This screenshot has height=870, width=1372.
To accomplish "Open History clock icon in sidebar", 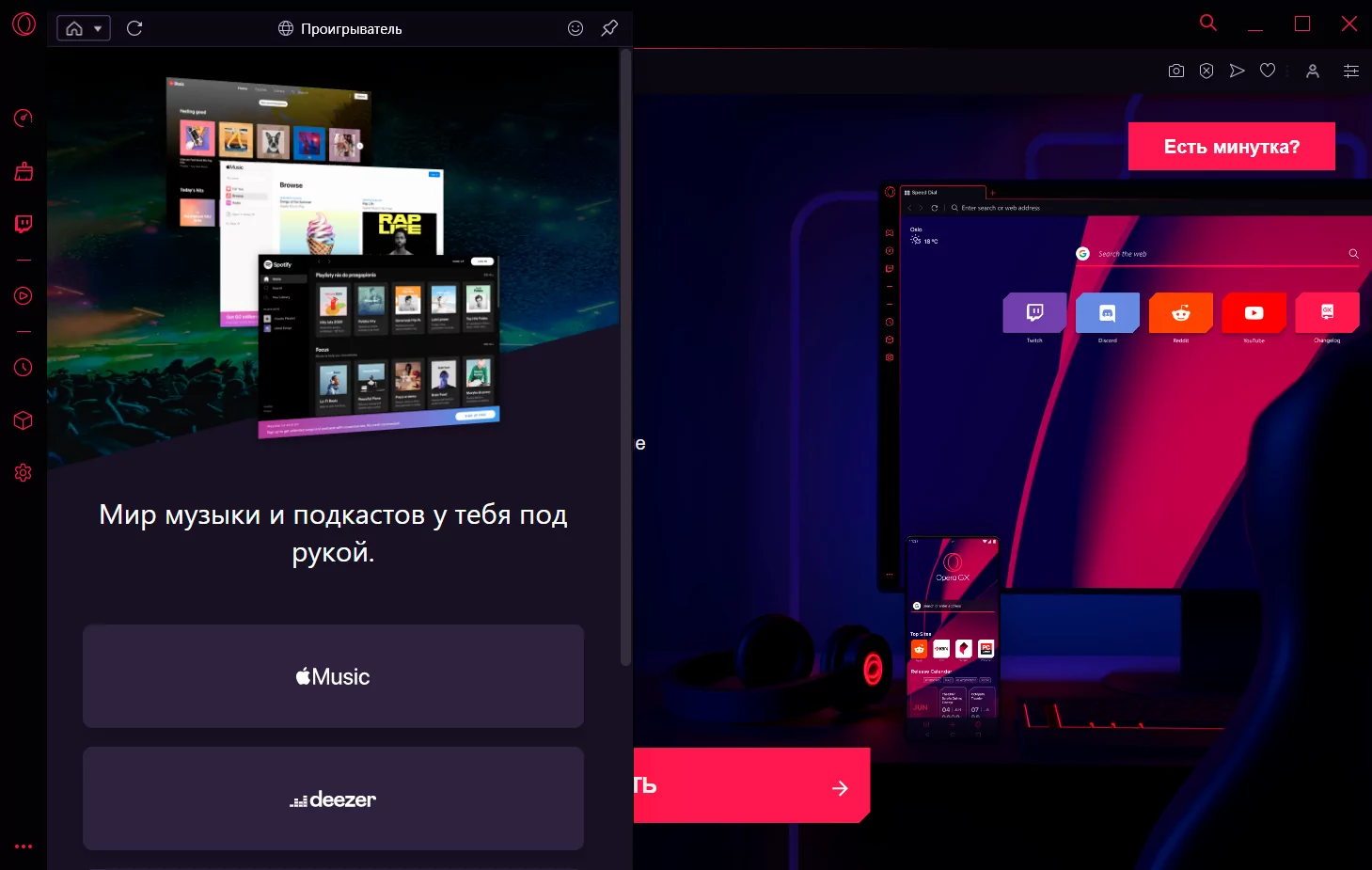I will click(x=24, y=367).
